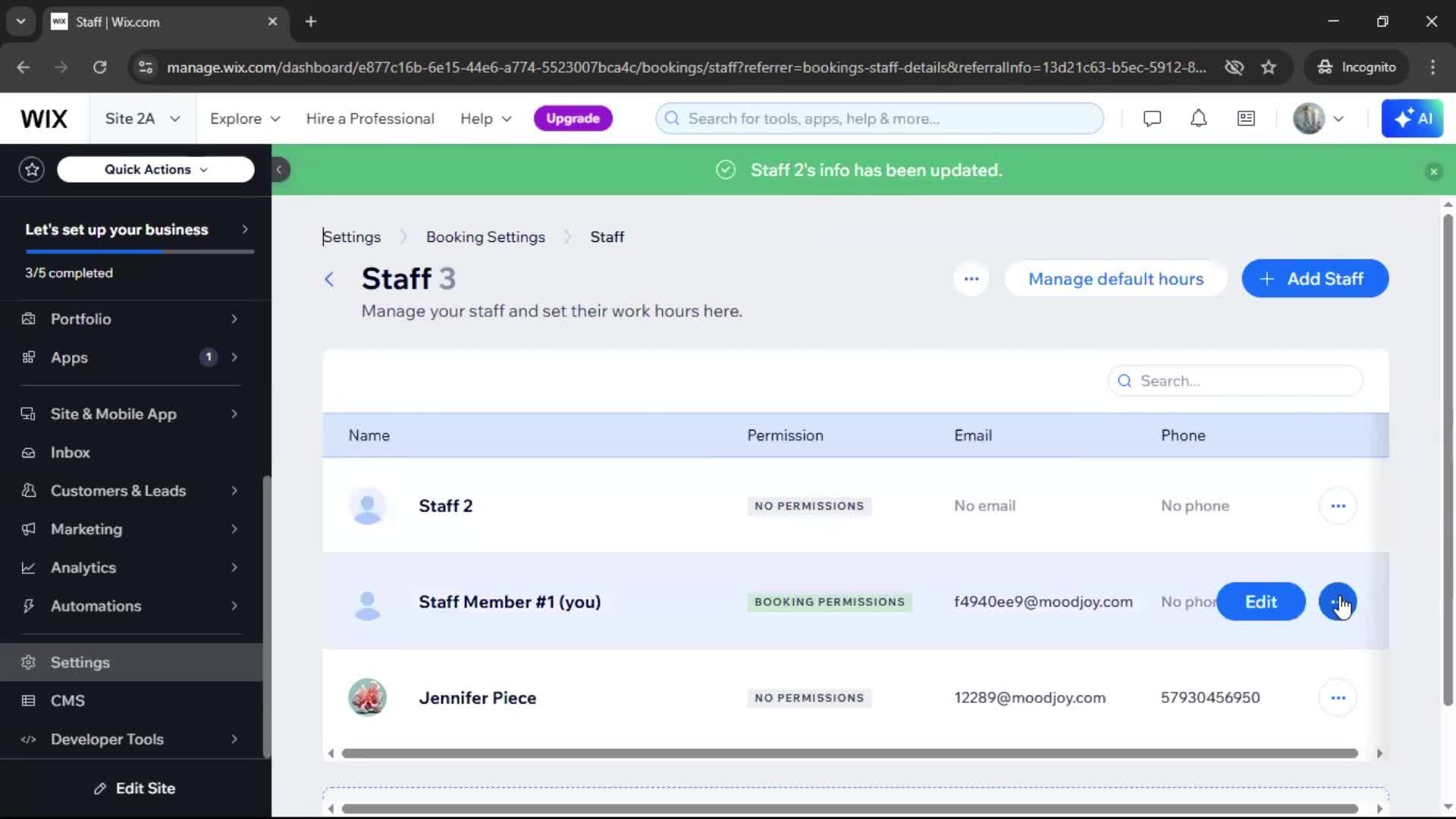Click the user profile avatar in header
The image size is (1456, 819).
[1308, 119]
